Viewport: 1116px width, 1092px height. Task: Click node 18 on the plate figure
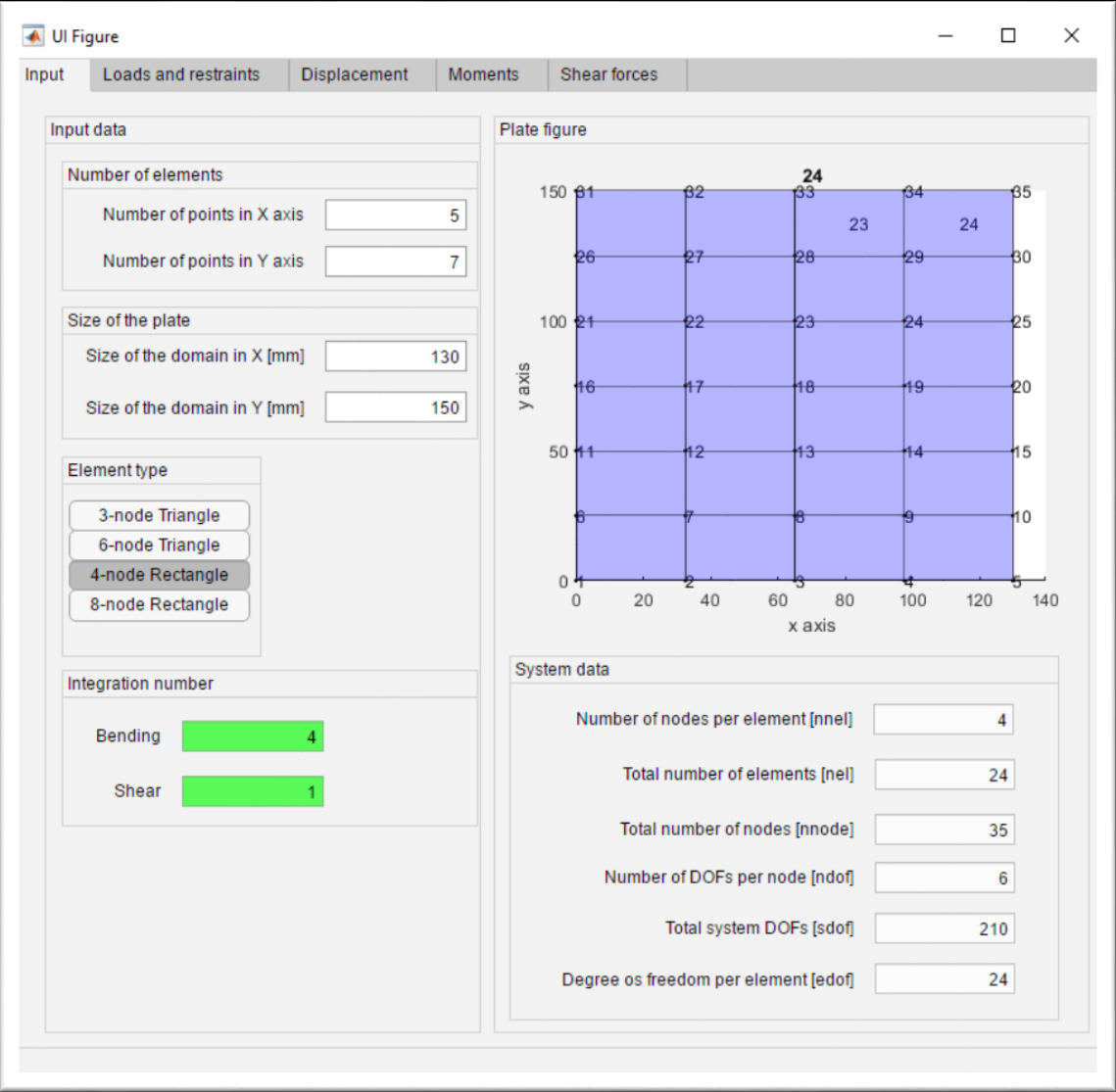point(796,387)
